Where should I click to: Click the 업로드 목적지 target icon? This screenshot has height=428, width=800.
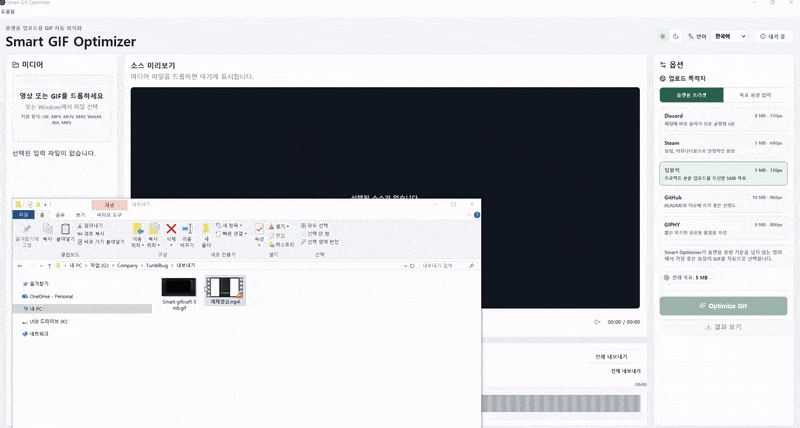[663, 79]
